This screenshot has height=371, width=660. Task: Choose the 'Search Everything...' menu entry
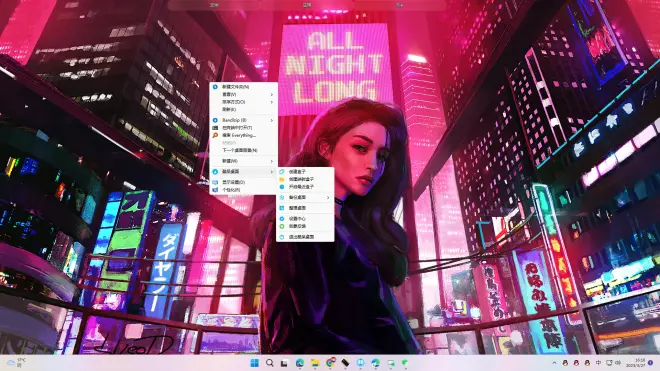pos(244,135)
